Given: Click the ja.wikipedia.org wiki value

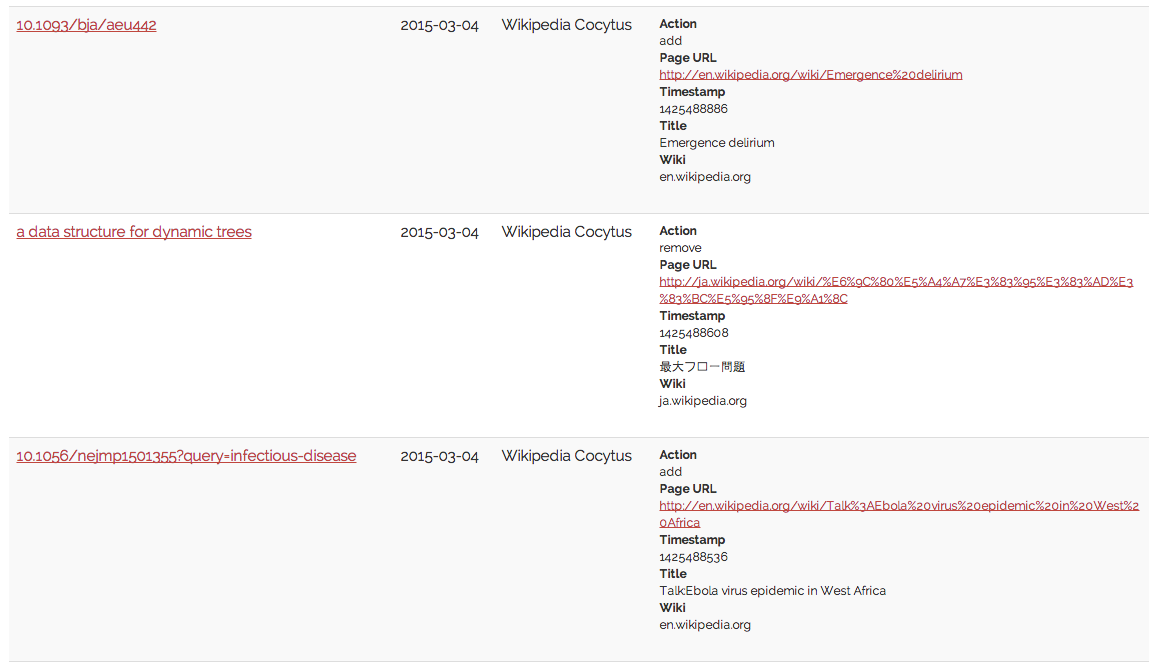Looking at the screenshot, I should coord(702,401).
